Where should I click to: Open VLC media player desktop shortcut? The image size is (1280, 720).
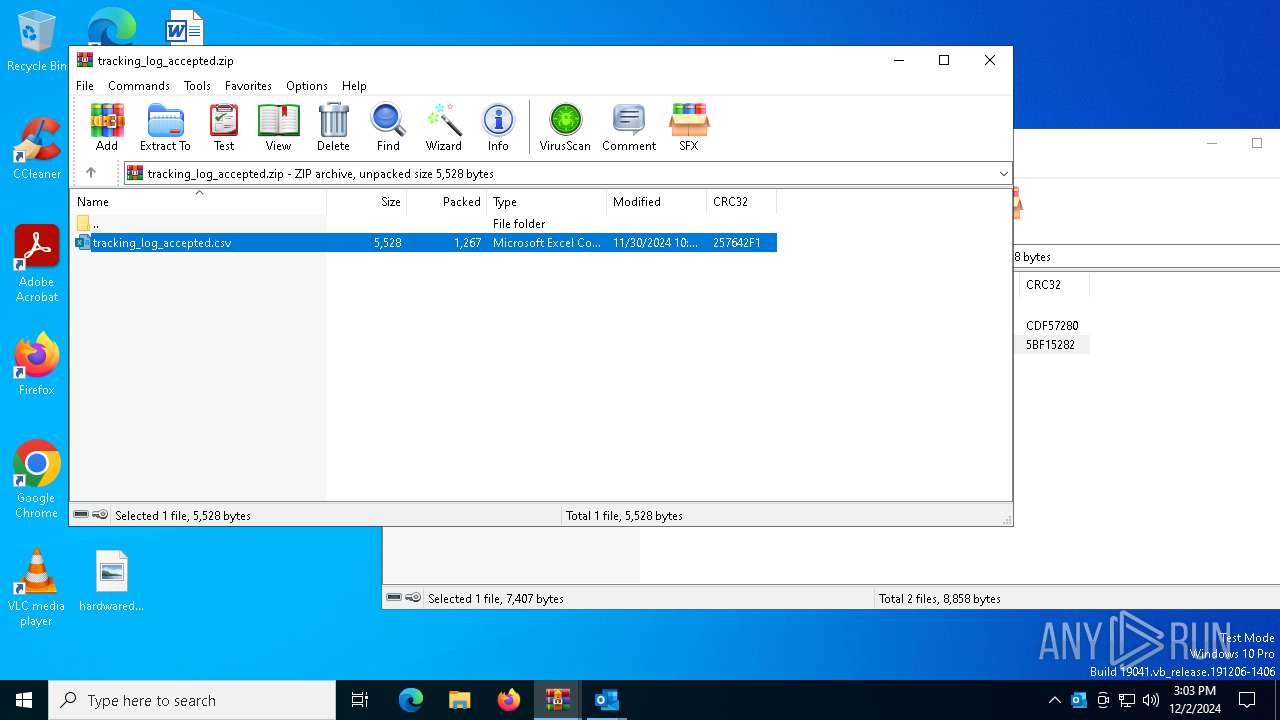(x=37, y=588)
